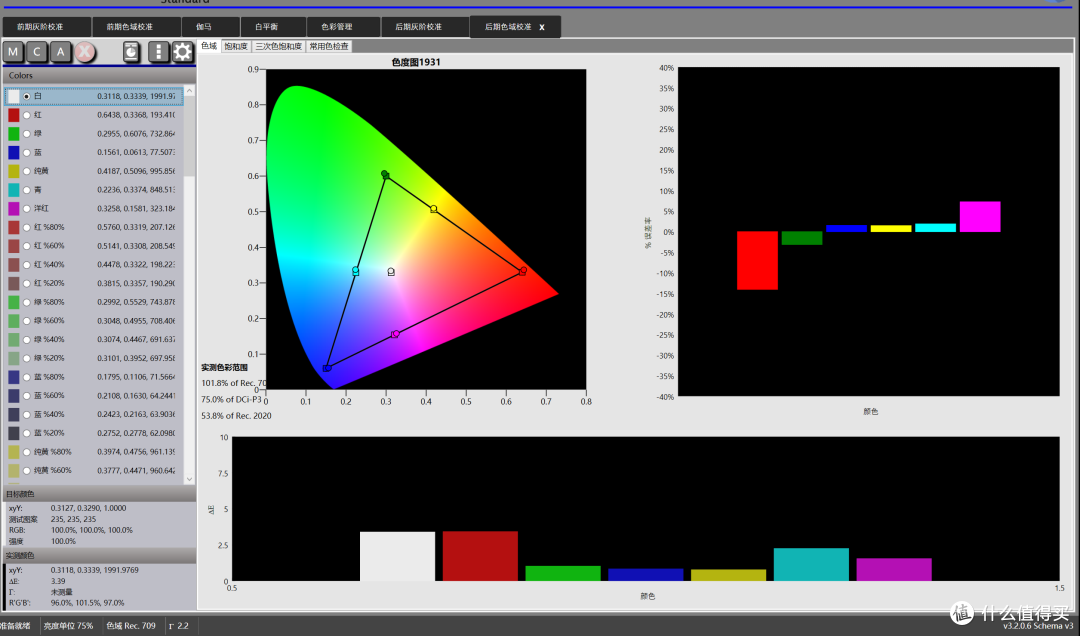Select the 绿 color radio button
1080x636 pixels.
point(27,134)
